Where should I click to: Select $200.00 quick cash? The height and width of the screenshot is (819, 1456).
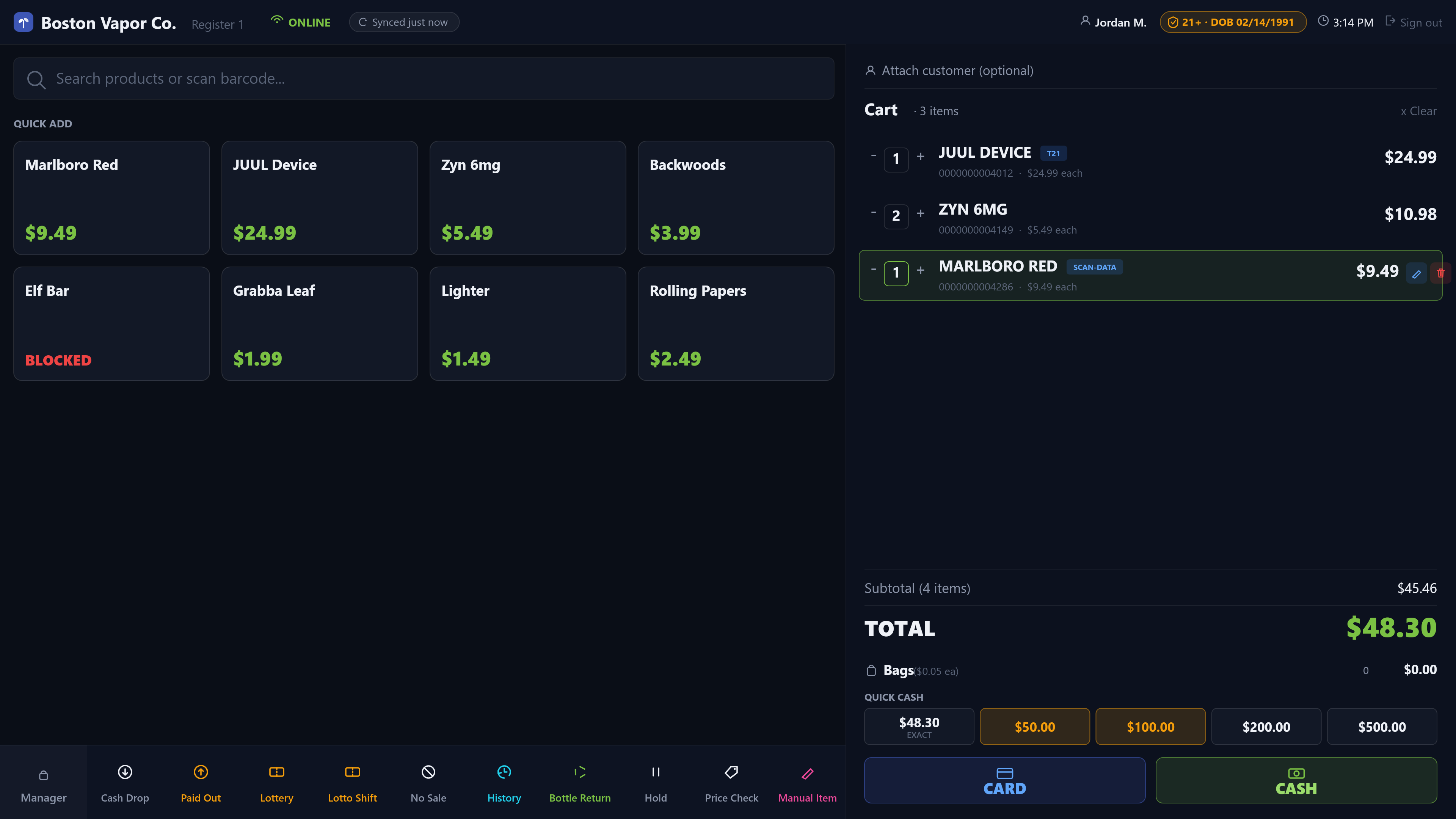point(1266,727)
